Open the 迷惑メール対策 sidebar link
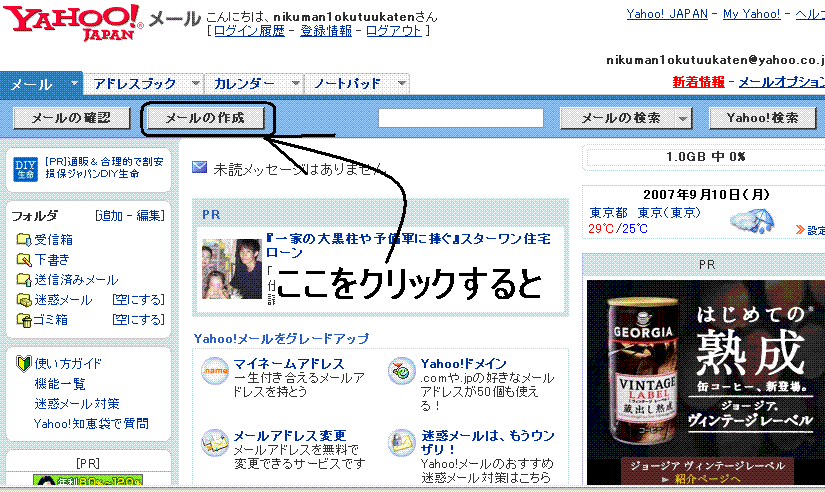Screen dimensions: 825x492 (77, 404)
